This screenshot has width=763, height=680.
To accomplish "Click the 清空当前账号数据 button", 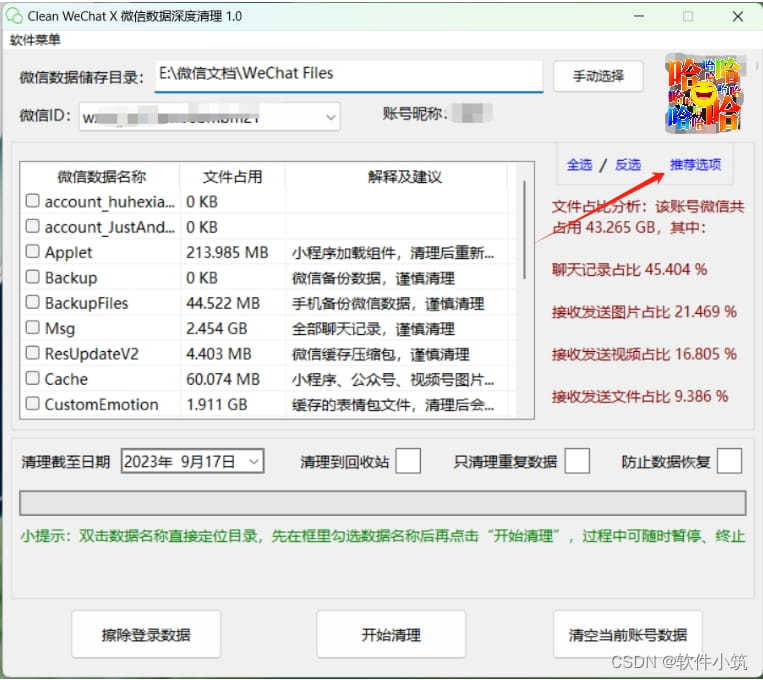I will click(628, 635).
